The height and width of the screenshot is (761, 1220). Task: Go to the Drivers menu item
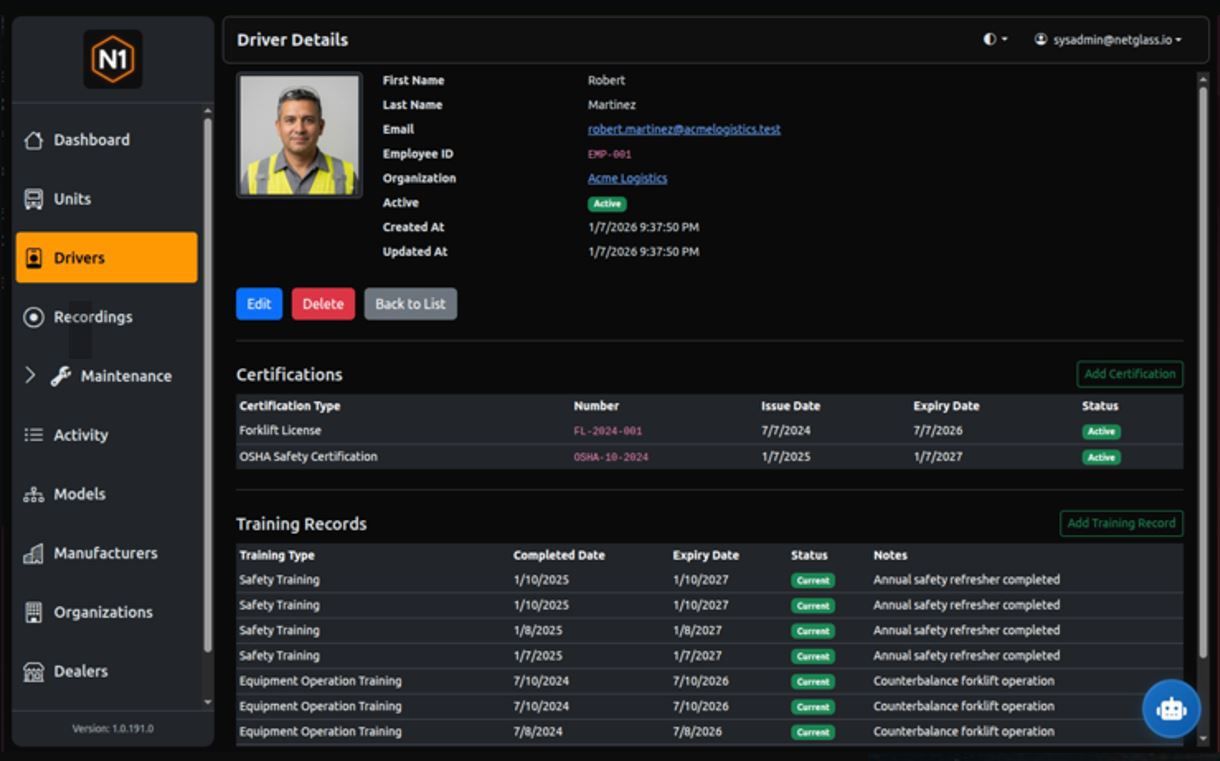coord(106,258)
